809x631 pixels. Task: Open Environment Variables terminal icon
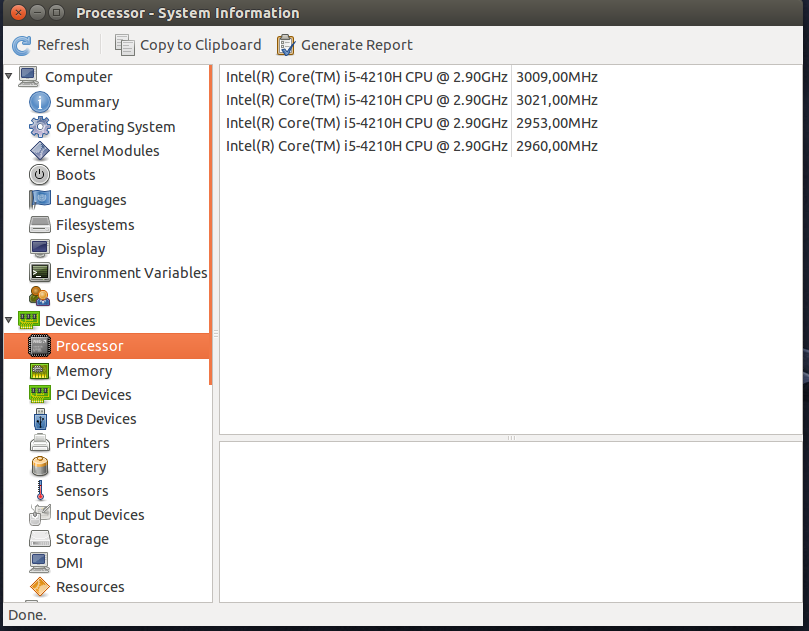(40, 272)
